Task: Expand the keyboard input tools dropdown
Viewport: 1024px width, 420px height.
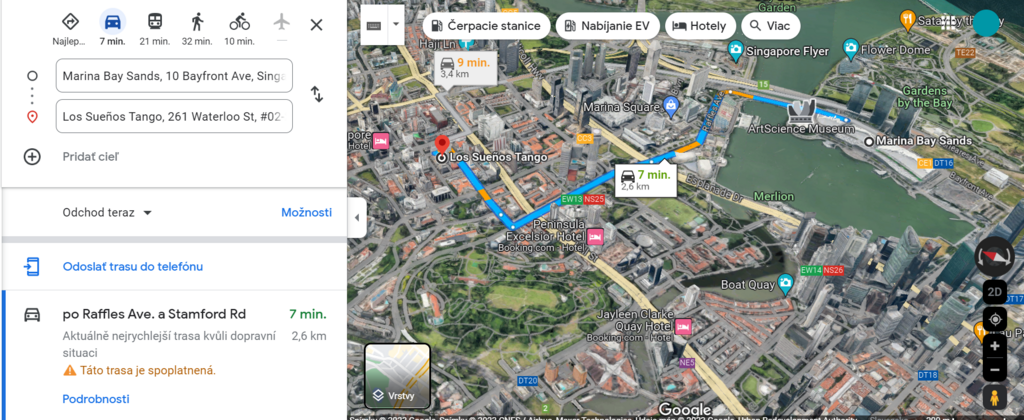Action: pyautogui.click(x=396, y=24)
